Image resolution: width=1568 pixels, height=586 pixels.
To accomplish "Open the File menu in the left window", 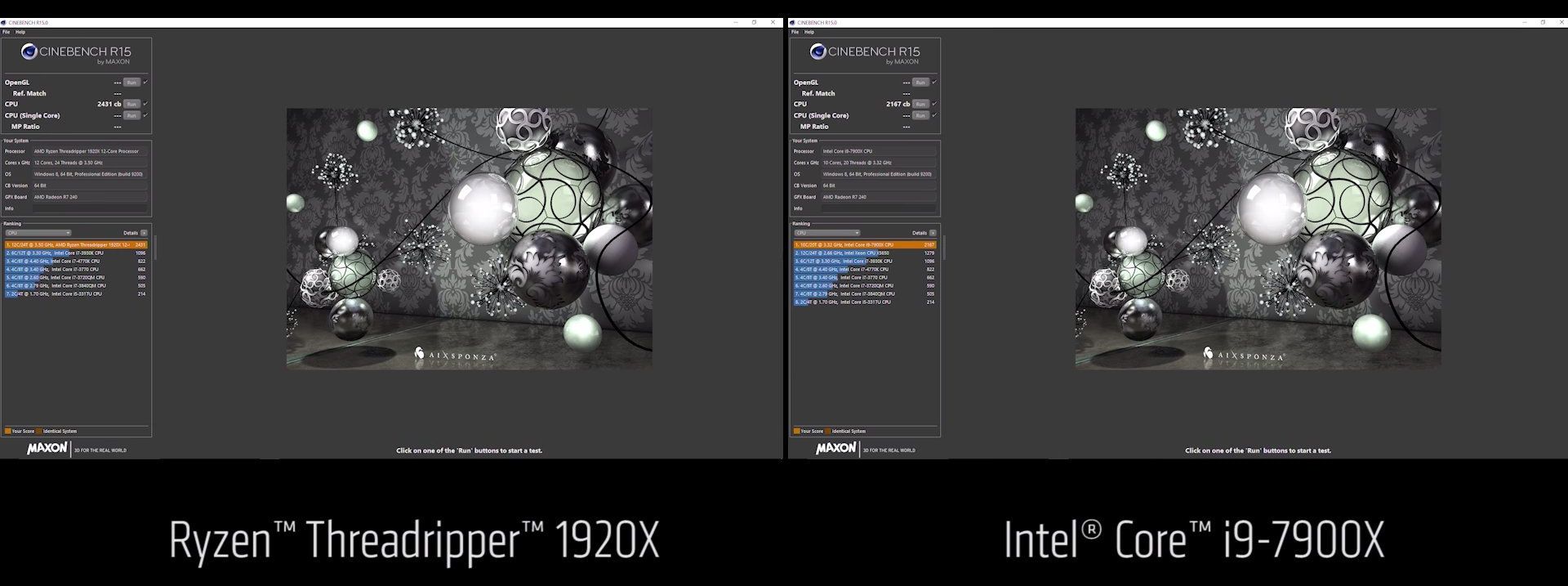I will [x=7, y=32].
